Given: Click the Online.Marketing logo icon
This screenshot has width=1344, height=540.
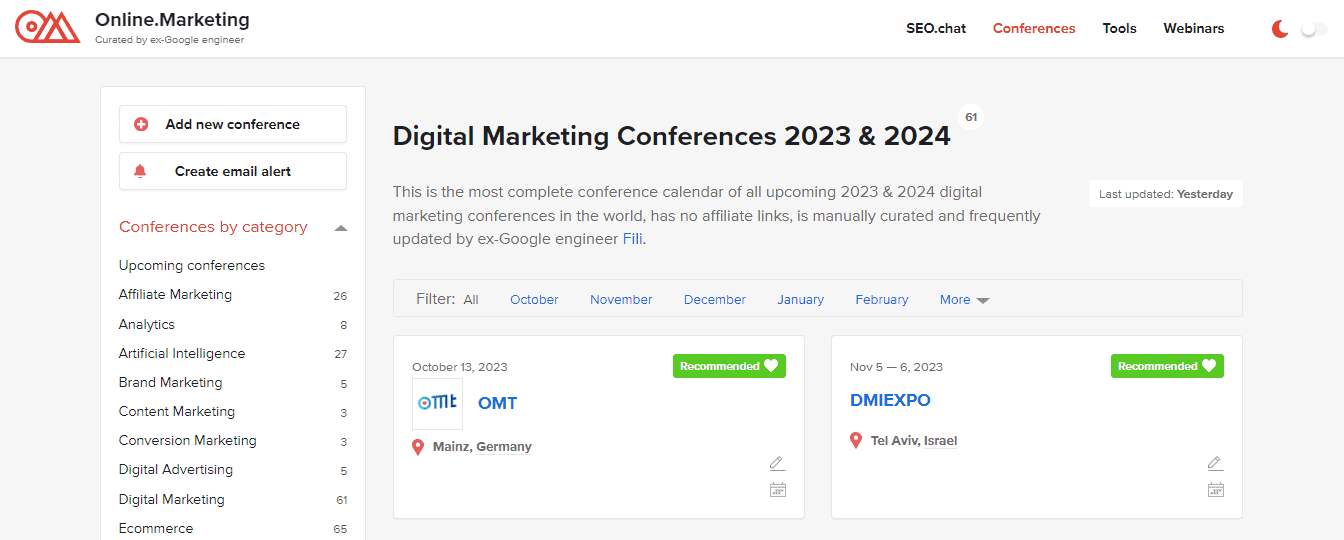Looking at the screenshot, I should click(x=47, y=27).
